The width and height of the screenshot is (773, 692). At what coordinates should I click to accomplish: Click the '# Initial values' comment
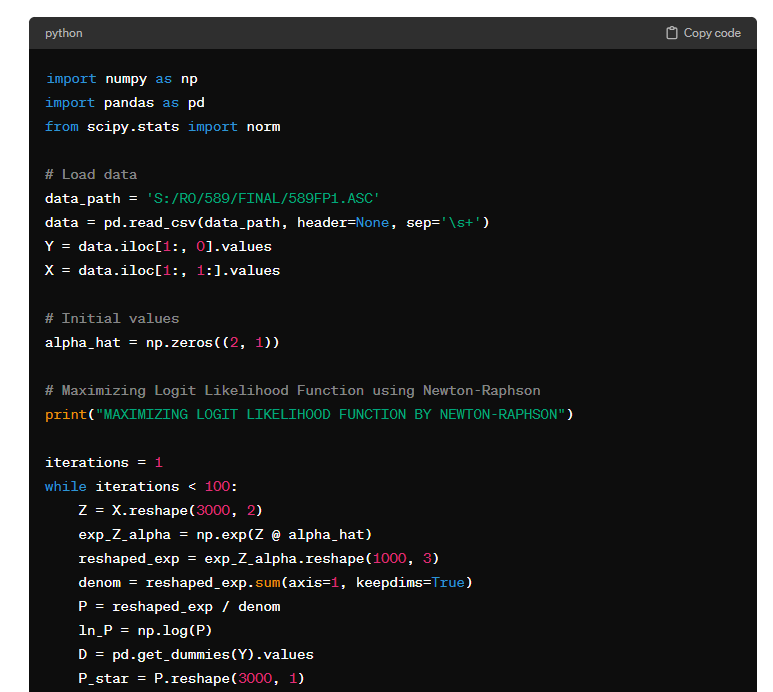[x=112, y=318]
